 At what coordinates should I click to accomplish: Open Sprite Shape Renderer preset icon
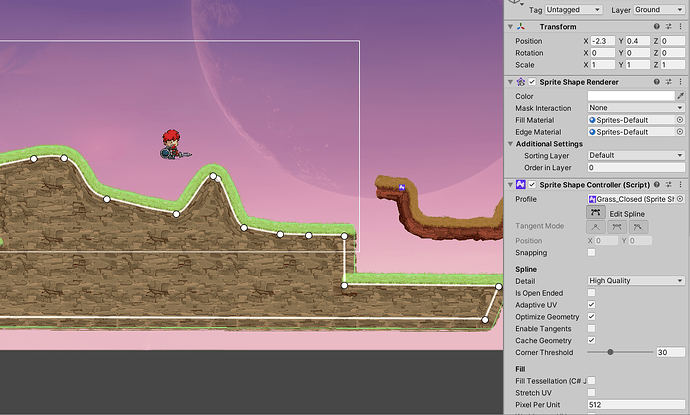point(668,81)
